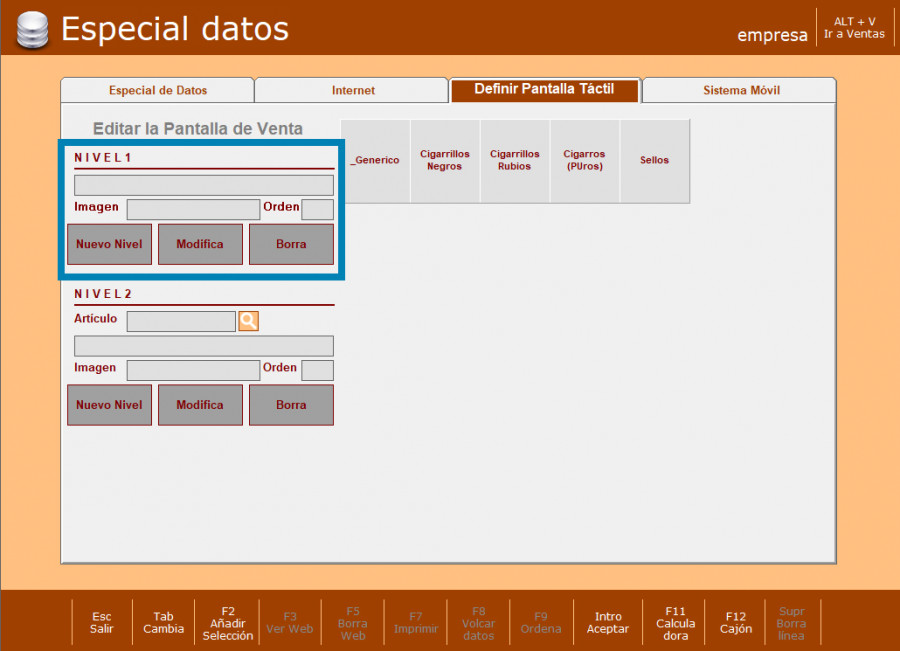Switch to the Especial de Datos tab

(157, 91)
